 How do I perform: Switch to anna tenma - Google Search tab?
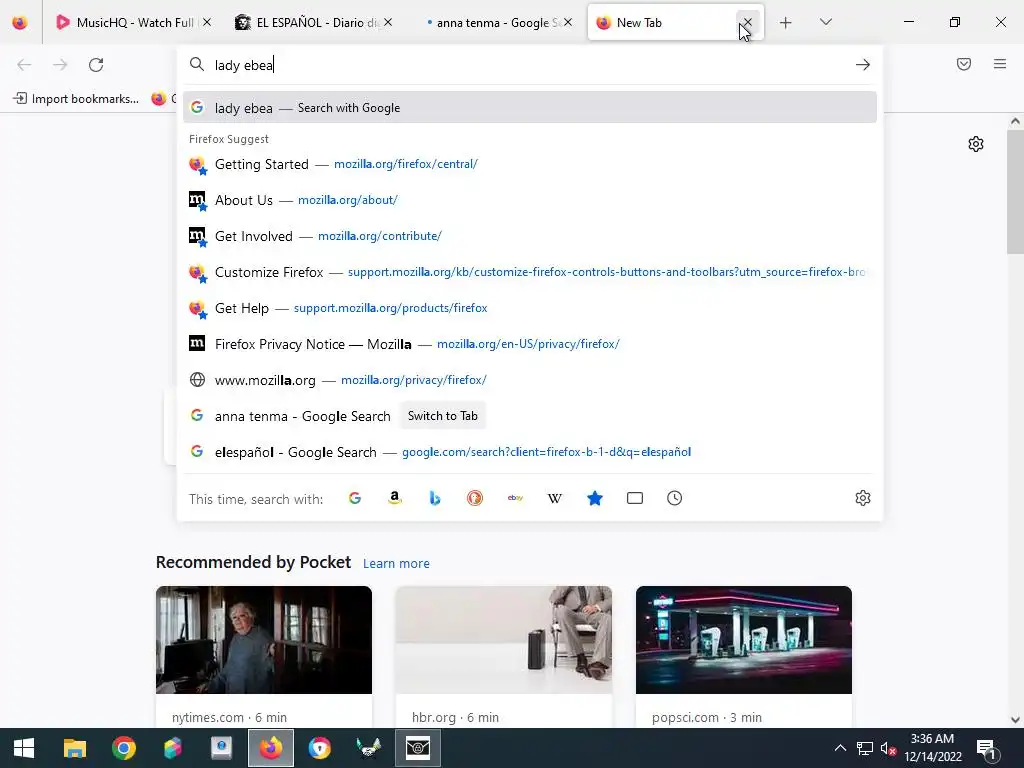[x=494, y=23]
